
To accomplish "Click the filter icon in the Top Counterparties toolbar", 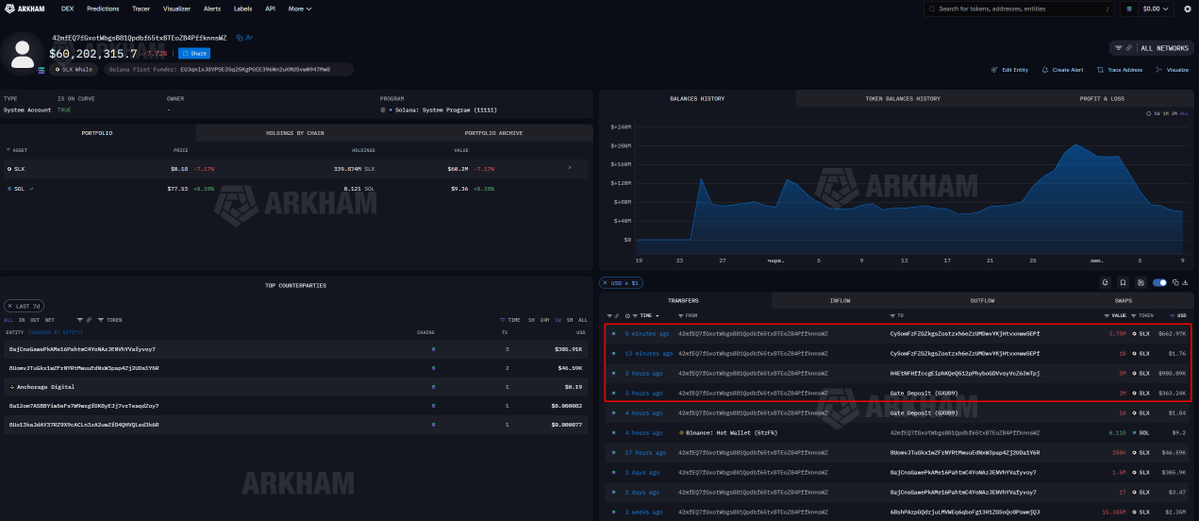I will coord(80,320).
